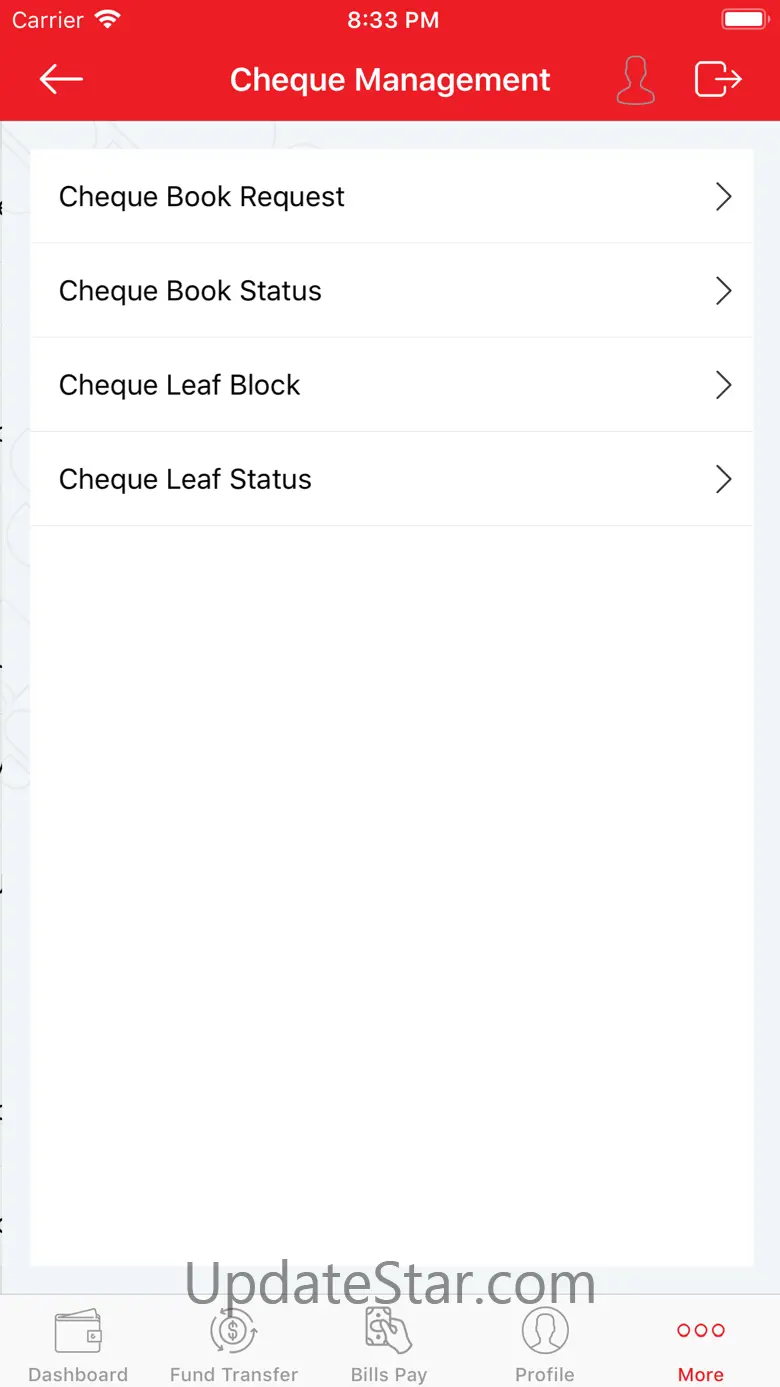Screen dimensions: 780x1387
Task: Click the logout icon in header
Action: click(718, 79)
